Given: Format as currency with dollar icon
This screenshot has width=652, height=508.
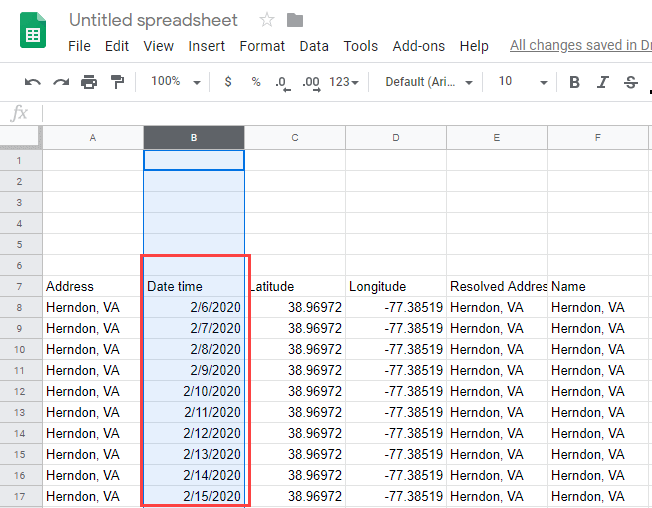Looking at the screenshot, I should (228, 82).
